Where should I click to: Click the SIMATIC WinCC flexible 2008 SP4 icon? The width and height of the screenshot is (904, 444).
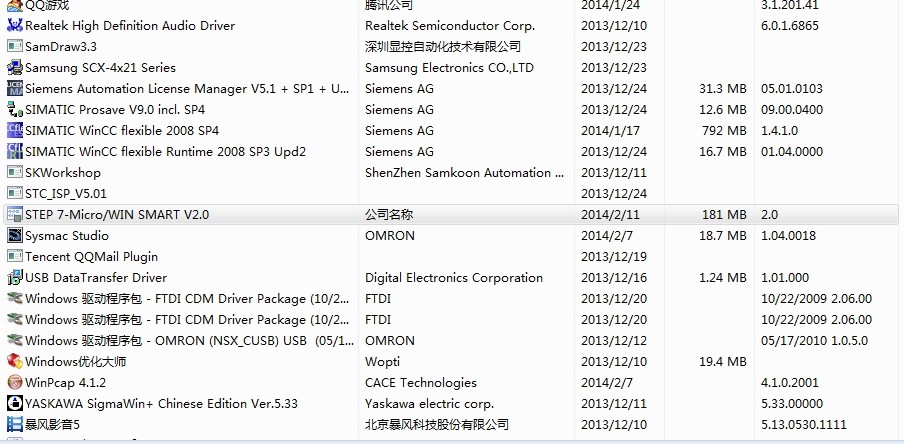point(14,130)
